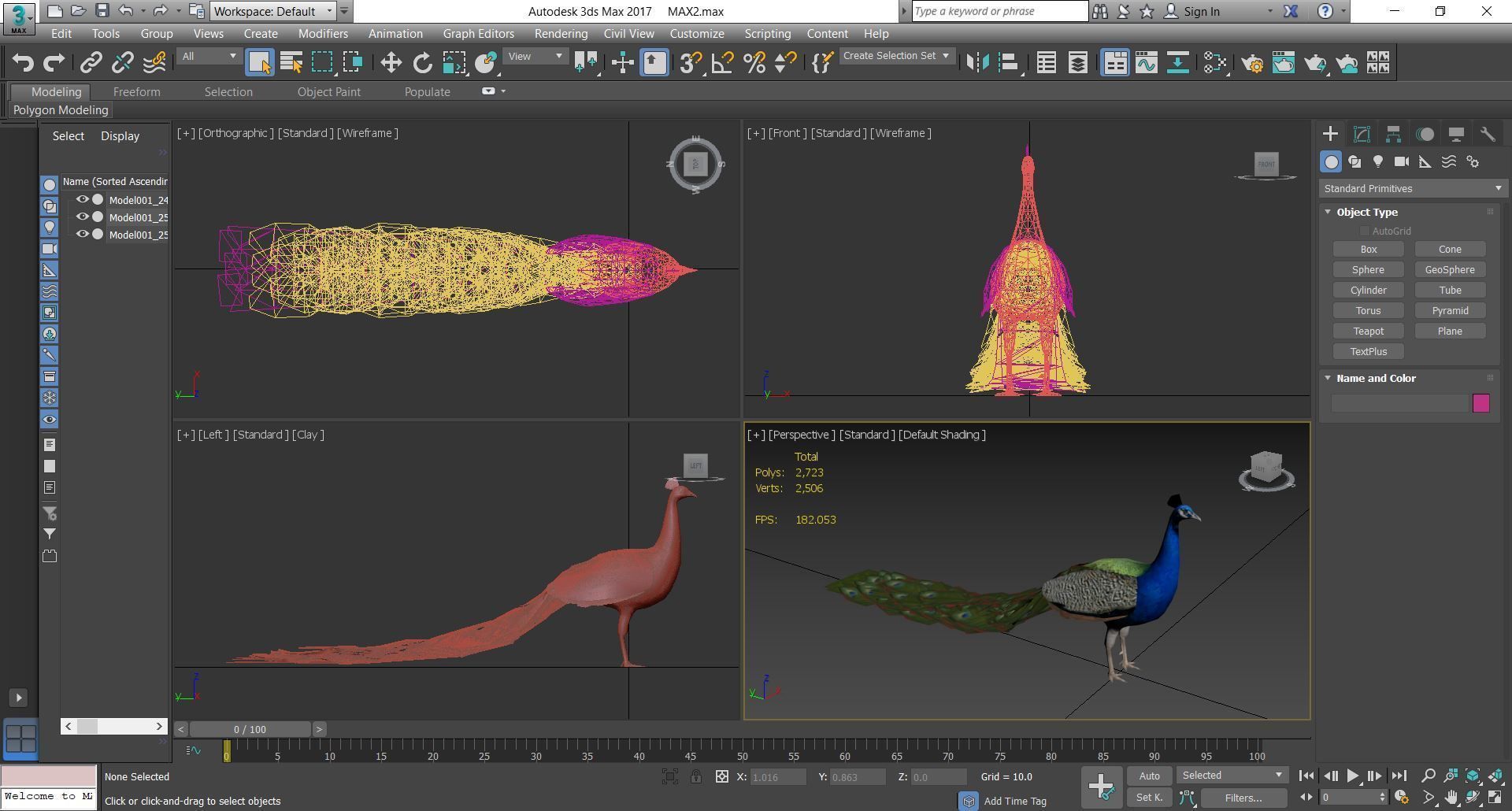The height and width of the screenshot is (811, 1512).
Task: Switch to the Motion command panel
Action: (x=1425, y=134)
